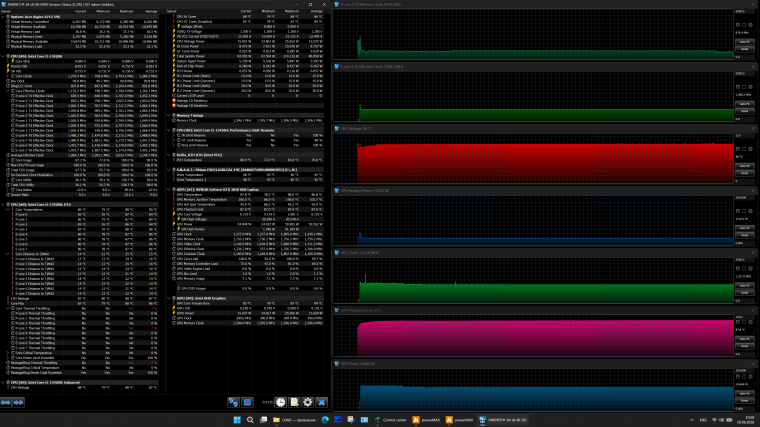Pick the green line color swatch in P-core 0 T0 graph

click(x=738, y=25)
